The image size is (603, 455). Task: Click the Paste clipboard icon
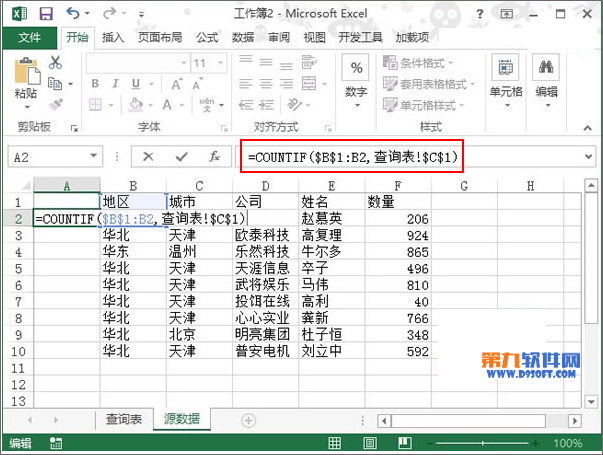[27, 70]
